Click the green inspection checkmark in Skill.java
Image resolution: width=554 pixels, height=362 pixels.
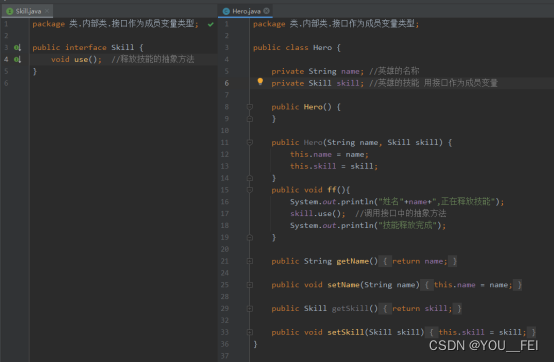tap(211, 24)
